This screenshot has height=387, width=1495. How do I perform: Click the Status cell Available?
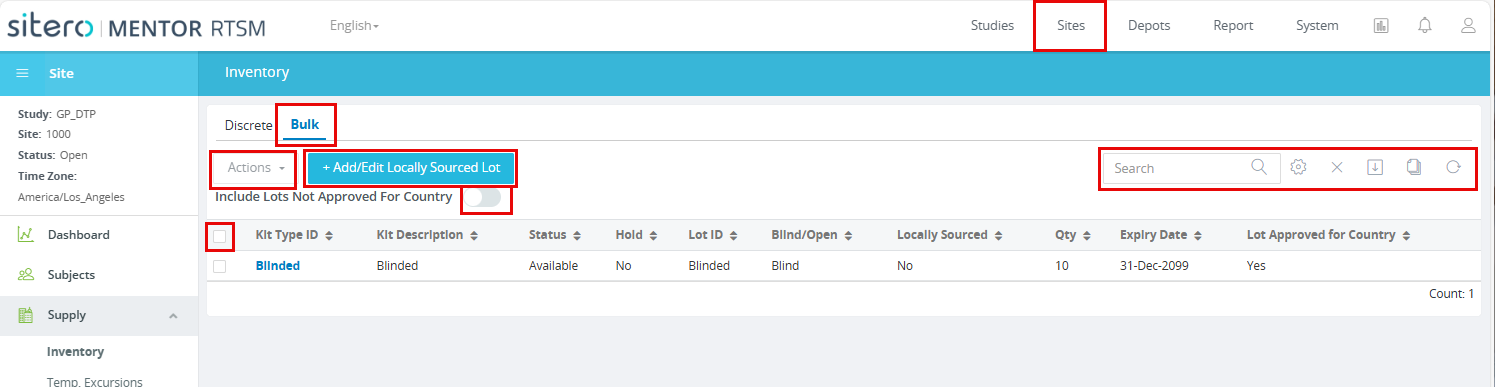pyautogui.click(x=554, y=266)
